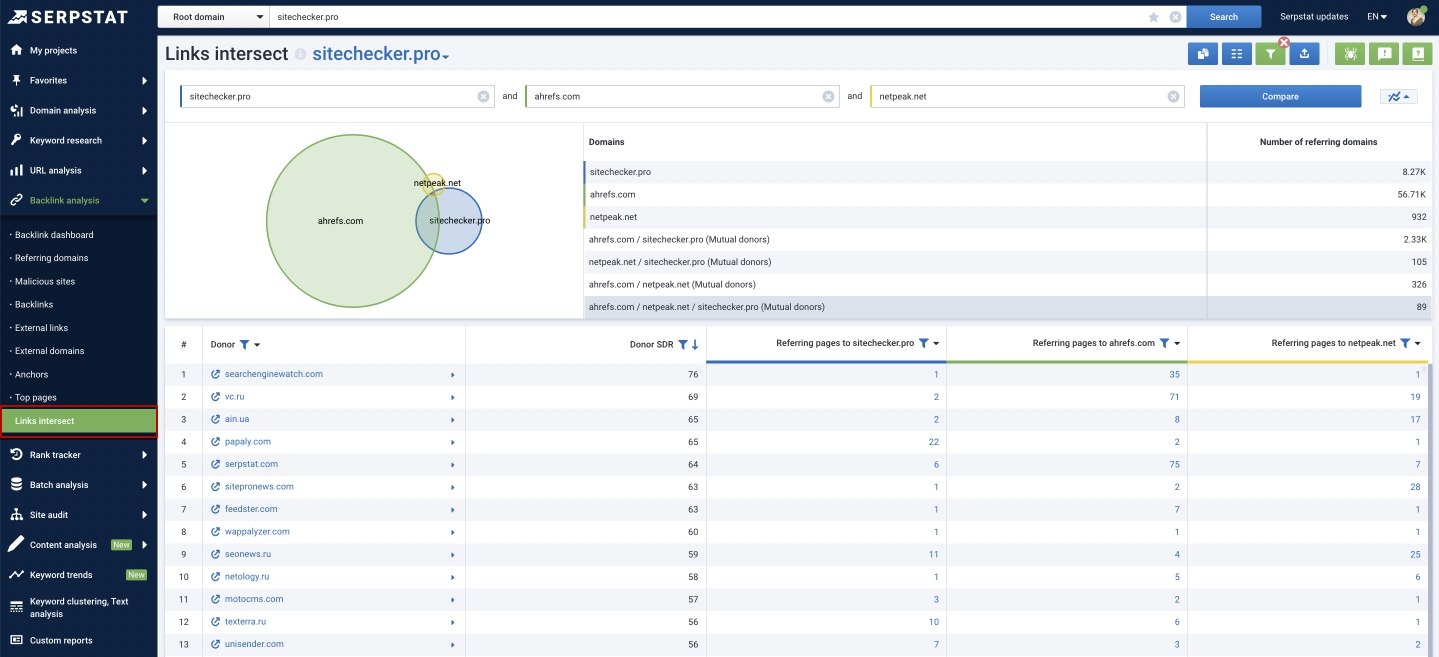This screenshot has width=1439, height=657.
Task: Open the user avatar profile menu
Action: coord(1416,16)
